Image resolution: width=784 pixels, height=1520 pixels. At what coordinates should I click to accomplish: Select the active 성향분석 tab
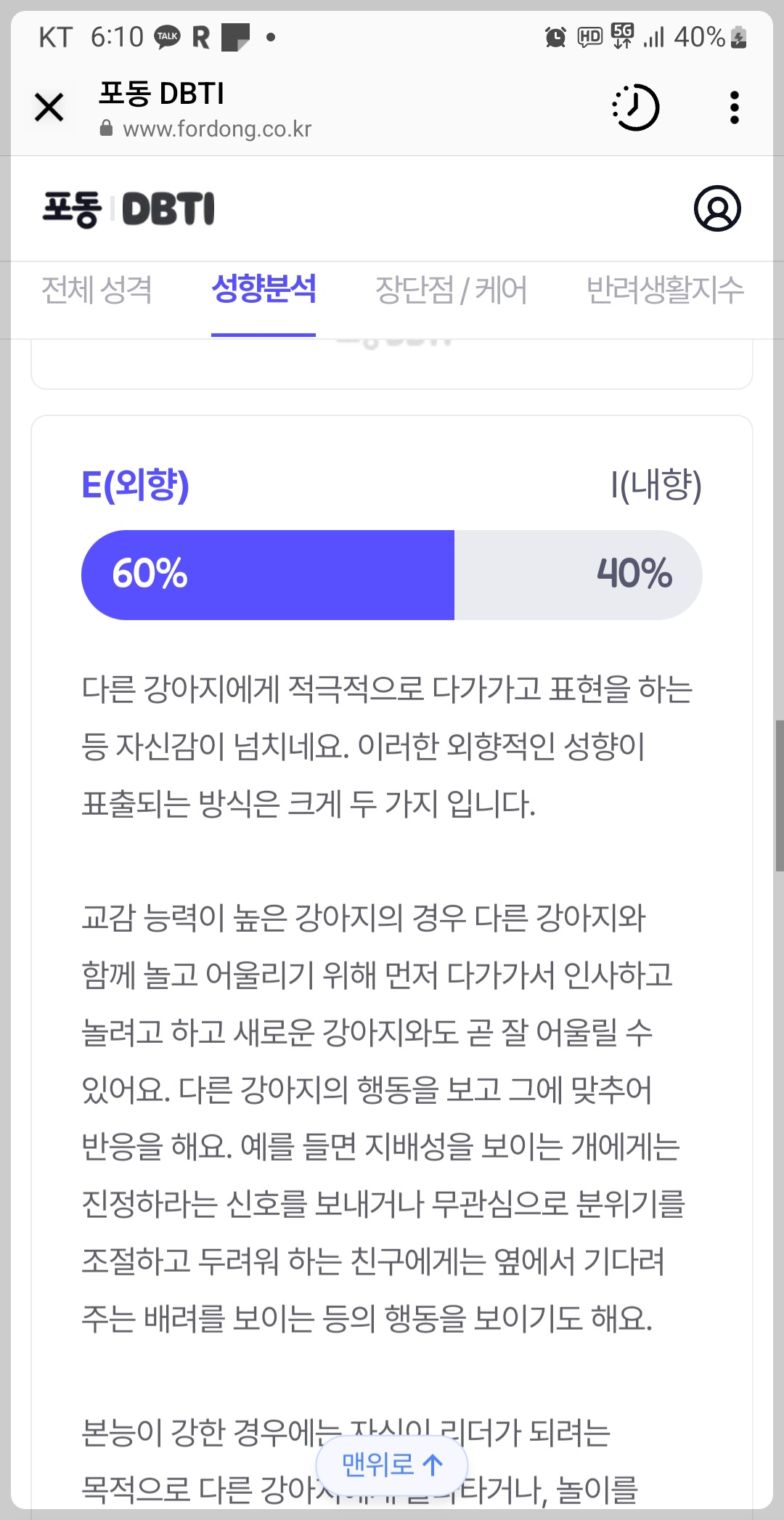tap(264, 290)
